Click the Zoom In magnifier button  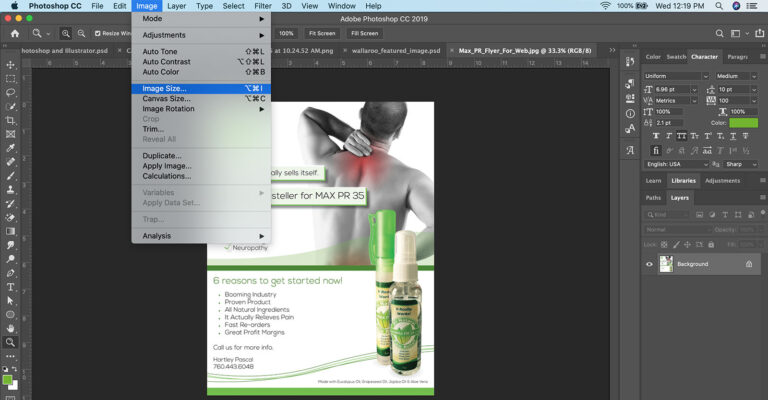65,33
